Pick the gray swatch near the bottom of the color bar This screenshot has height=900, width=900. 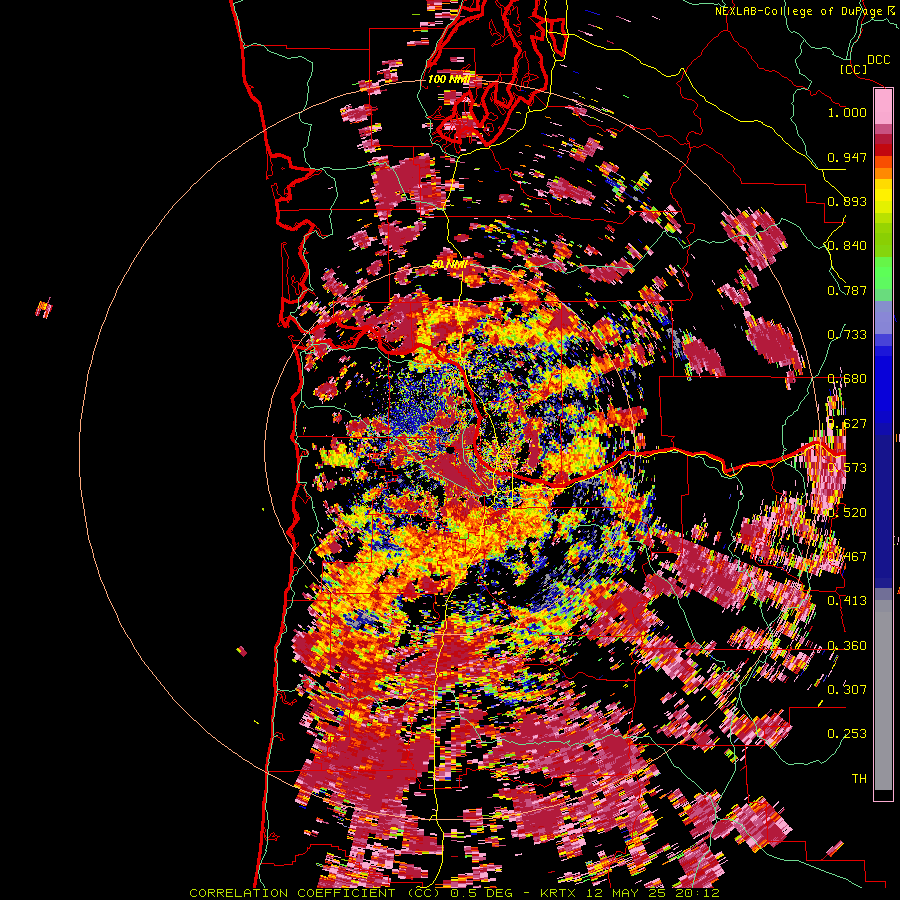[883, 700]
